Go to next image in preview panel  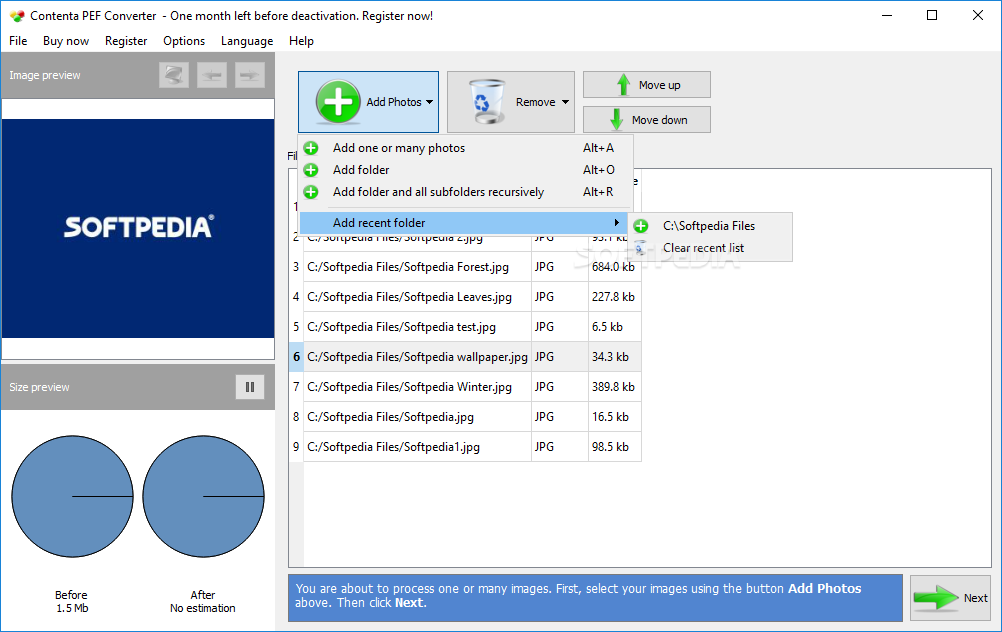[x=250, y=75]
